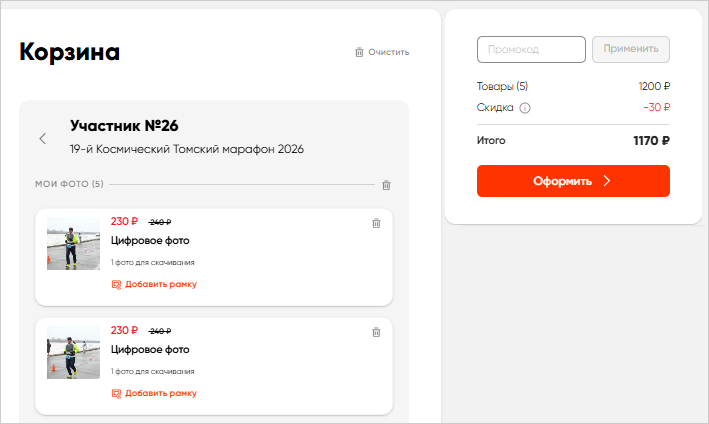
Task: Click Очистить to clear the cart
Action: point(388,52)
